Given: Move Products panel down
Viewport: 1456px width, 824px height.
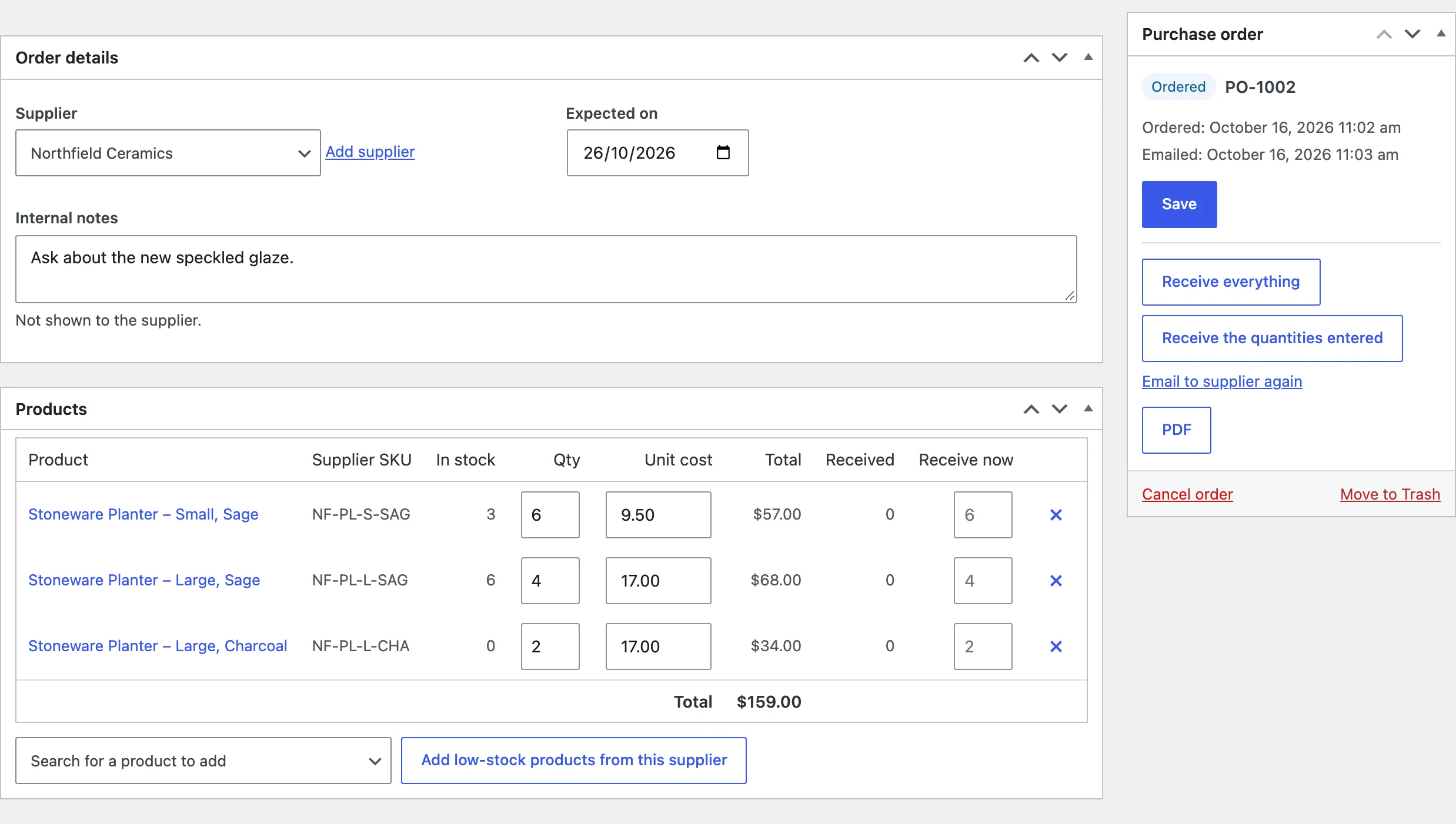Looking at the screenshot, I should tap(1059, 409).
